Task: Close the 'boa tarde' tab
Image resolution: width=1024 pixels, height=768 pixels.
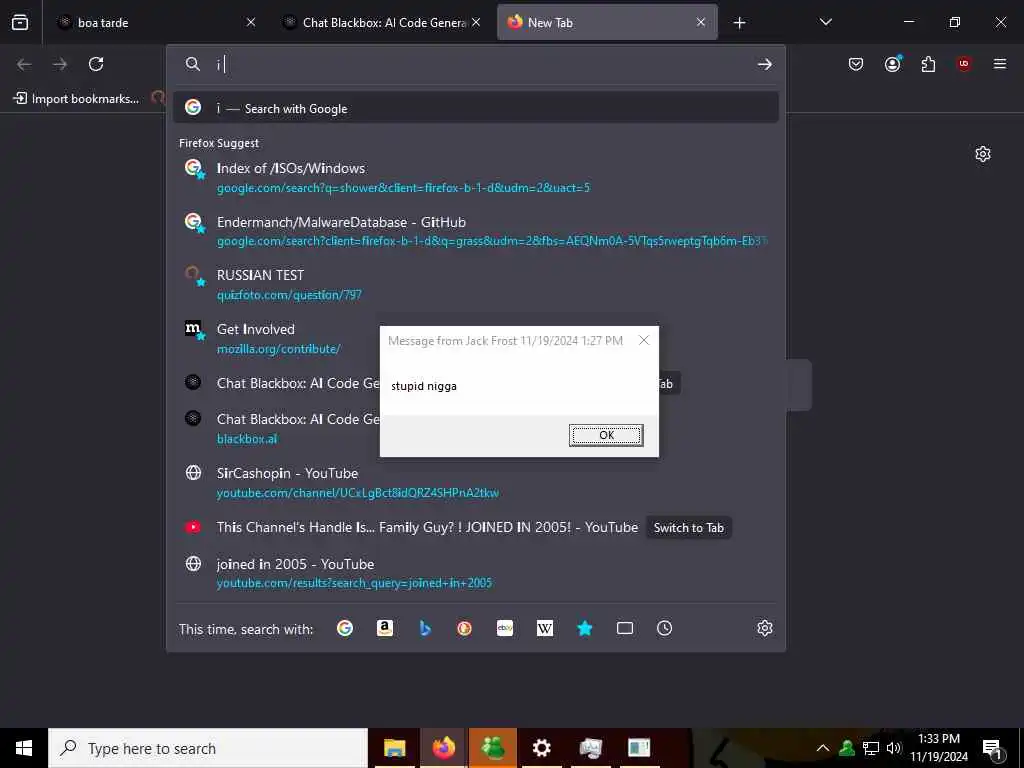Action: (x=251, y=22)
